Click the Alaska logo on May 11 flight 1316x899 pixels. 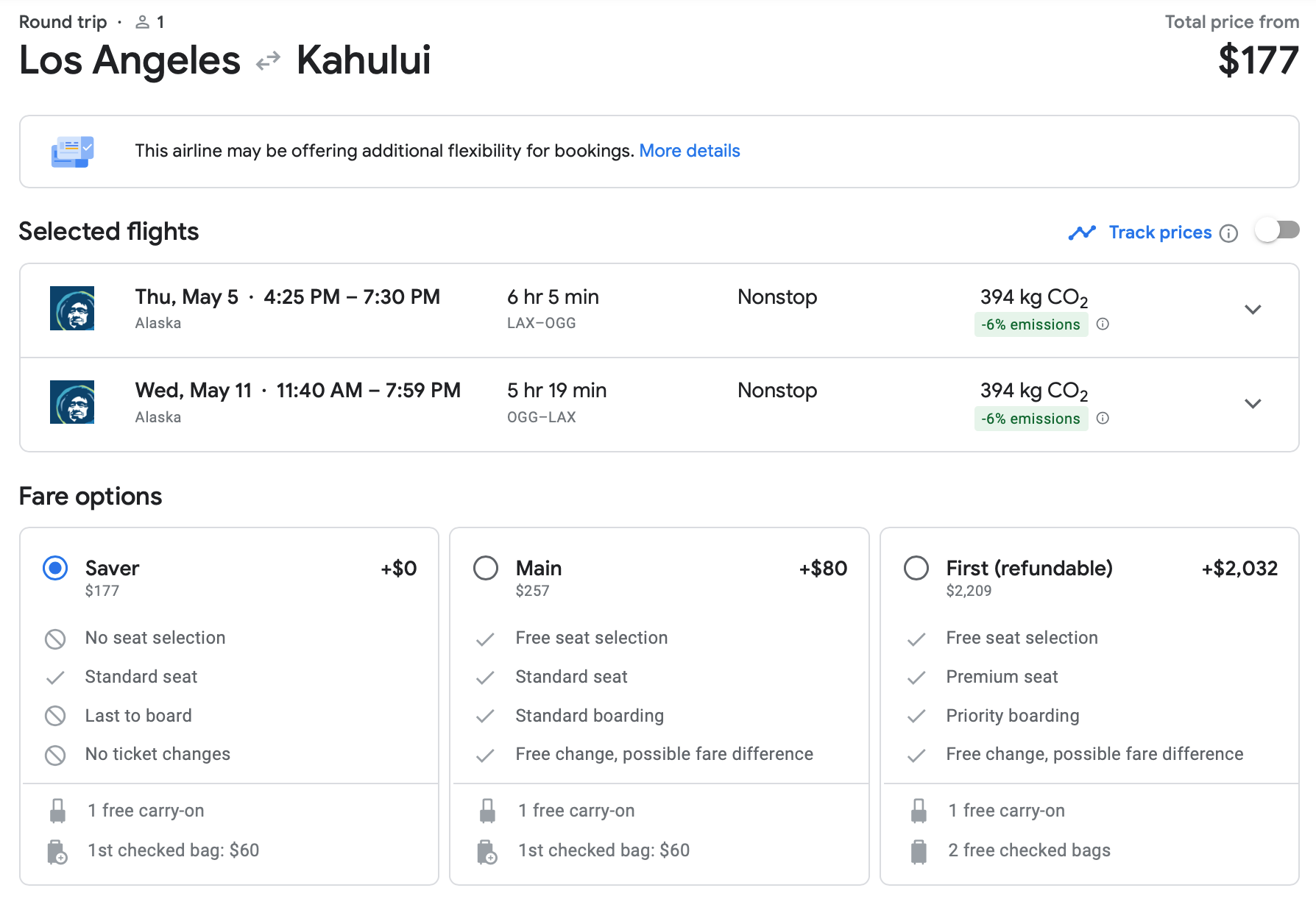tap(72, 402)
